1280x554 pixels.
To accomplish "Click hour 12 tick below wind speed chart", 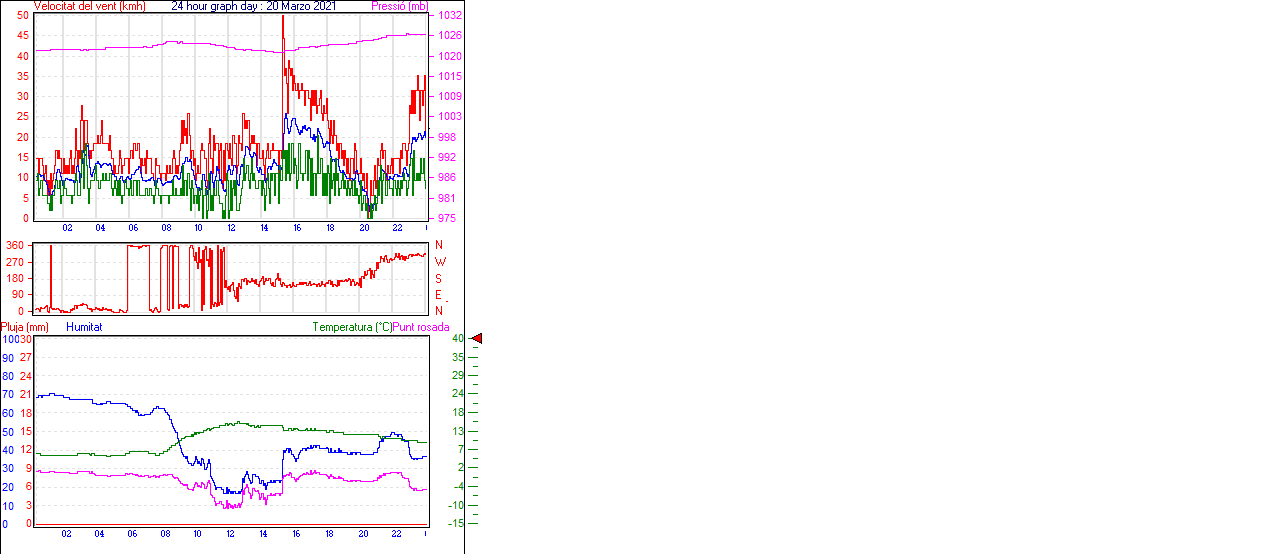I will click(231, 228).
